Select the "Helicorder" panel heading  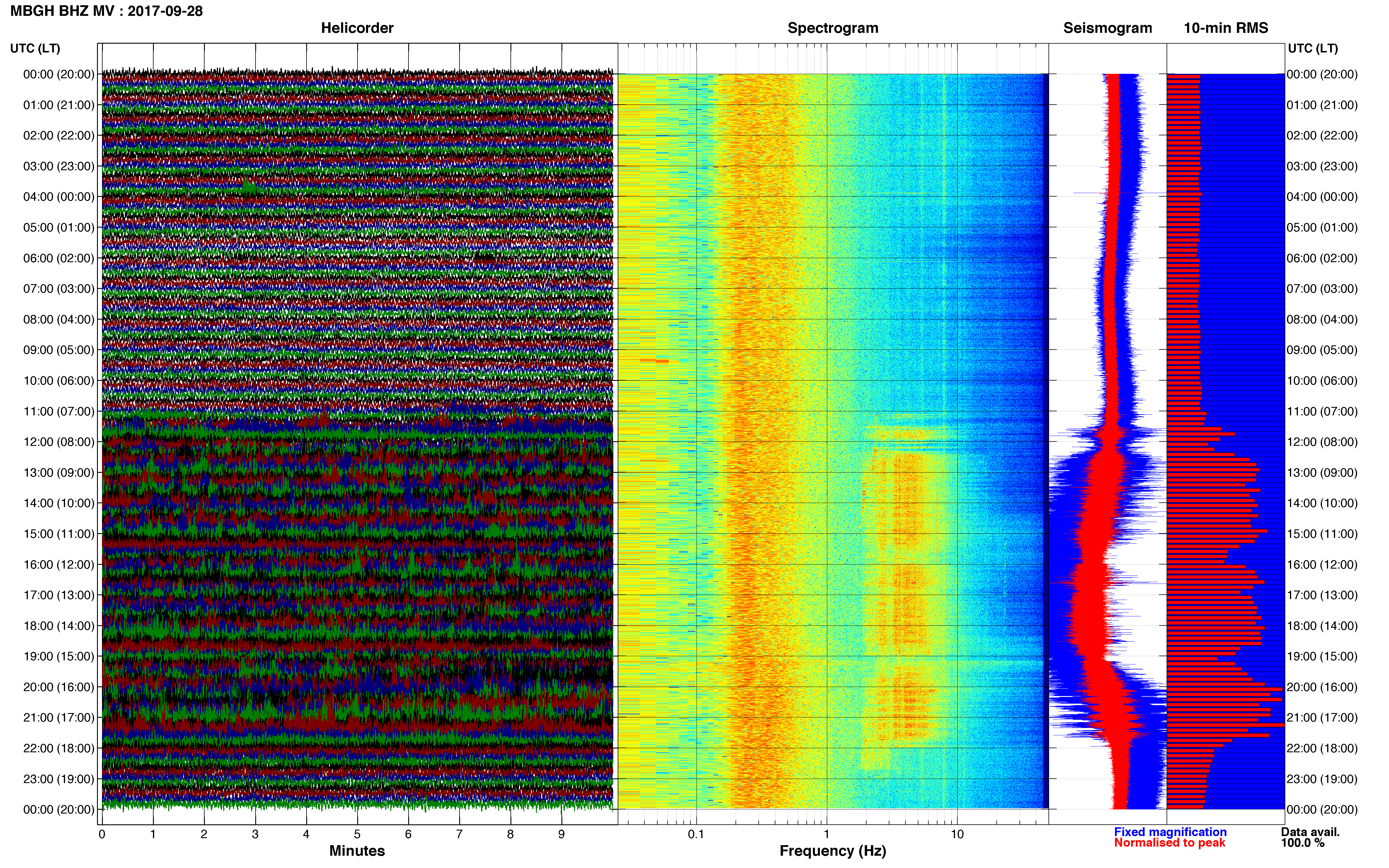coord(357,28)
